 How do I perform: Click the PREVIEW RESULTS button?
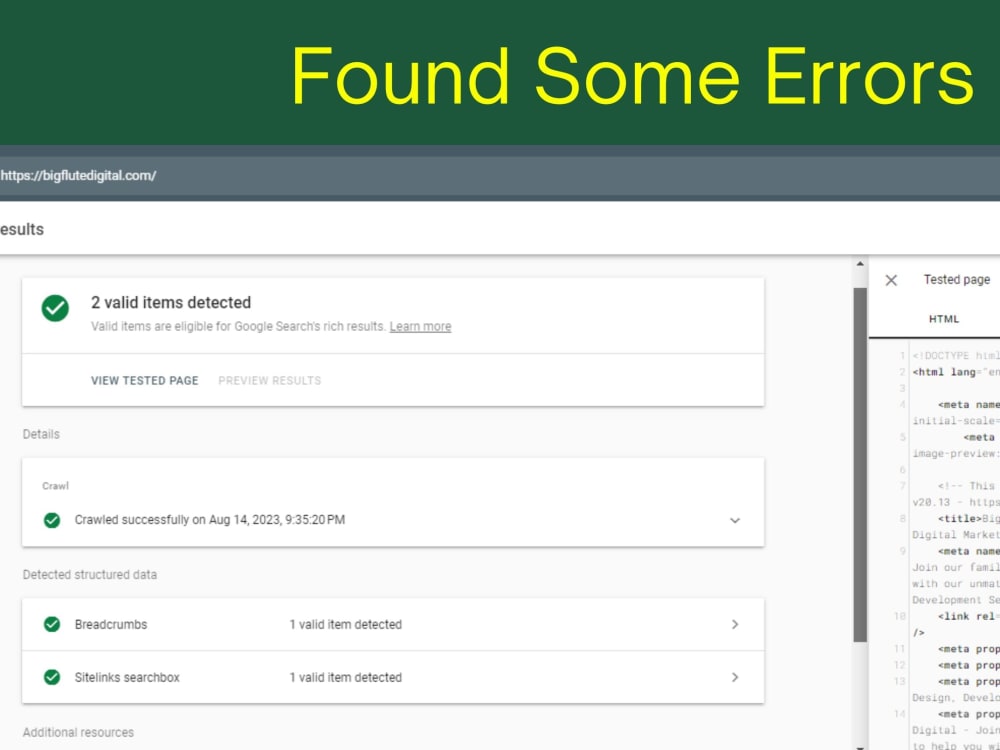(x=270, y=381)
